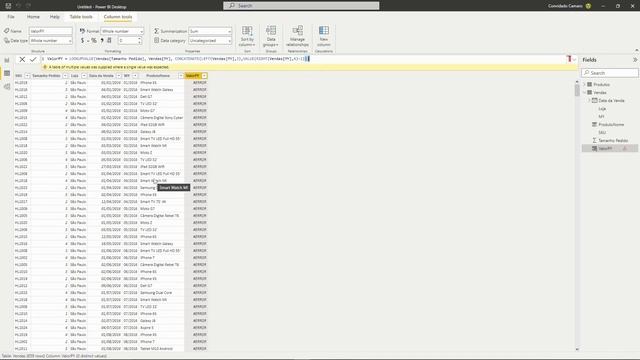Click the Fields pane Search box
The image size is (640, 360).
(x=610, y=73)
